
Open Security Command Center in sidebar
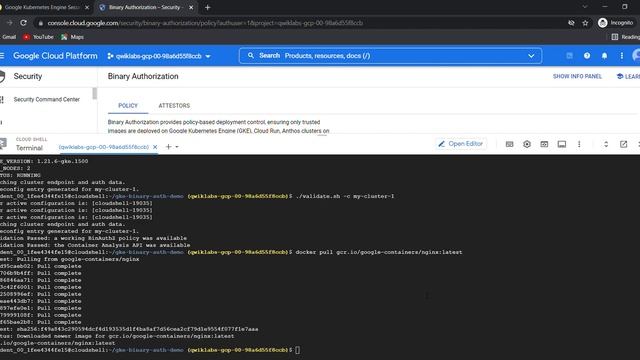click(47, 100)
